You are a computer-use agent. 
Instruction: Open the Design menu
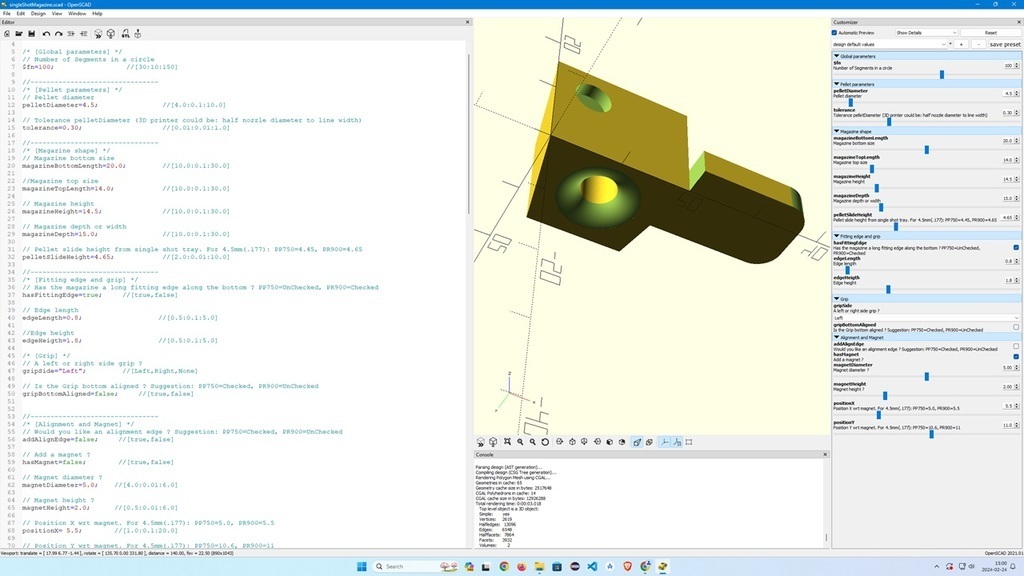point(39,13)
